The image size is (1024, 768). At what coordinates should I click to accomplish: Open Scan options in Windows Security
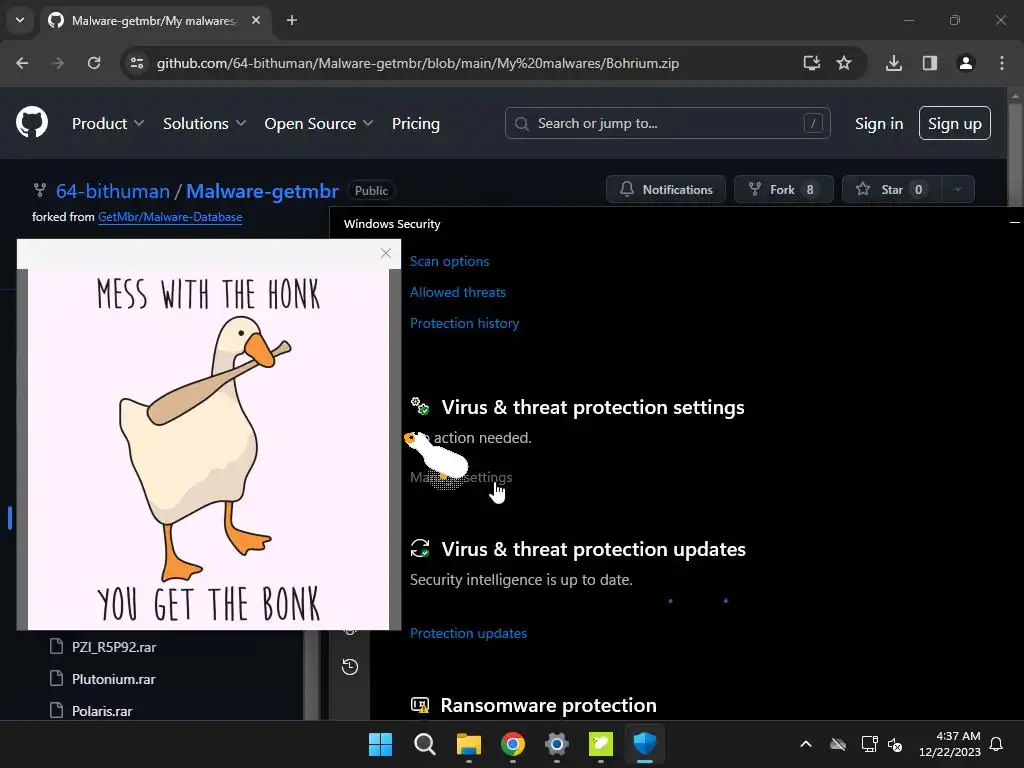point(449,261)
